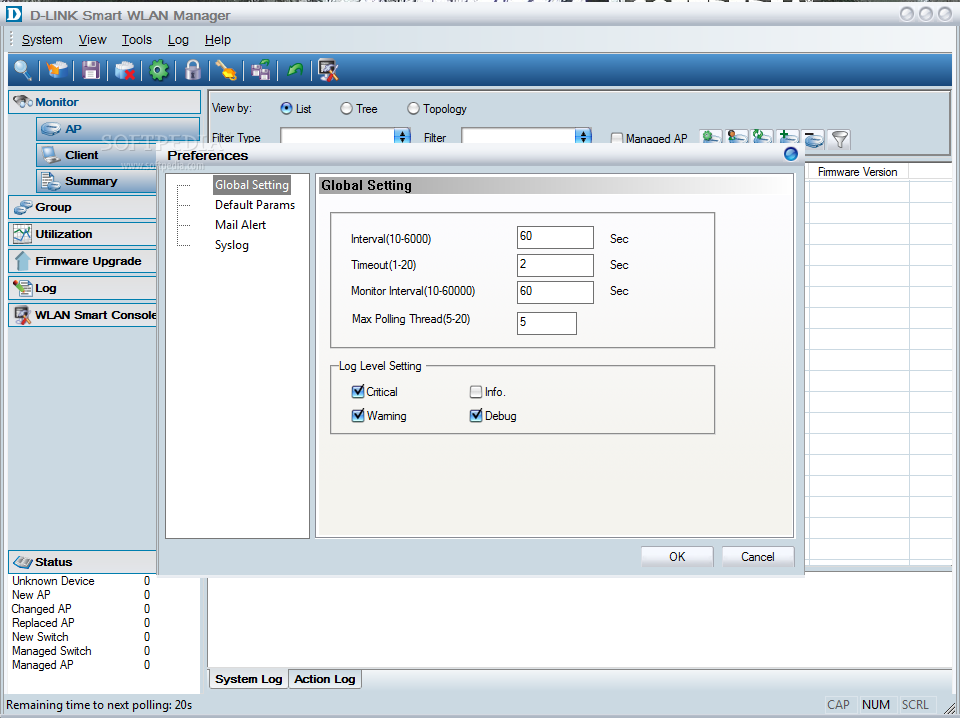Open the Log menu in the menu bar

click(178, 40)
